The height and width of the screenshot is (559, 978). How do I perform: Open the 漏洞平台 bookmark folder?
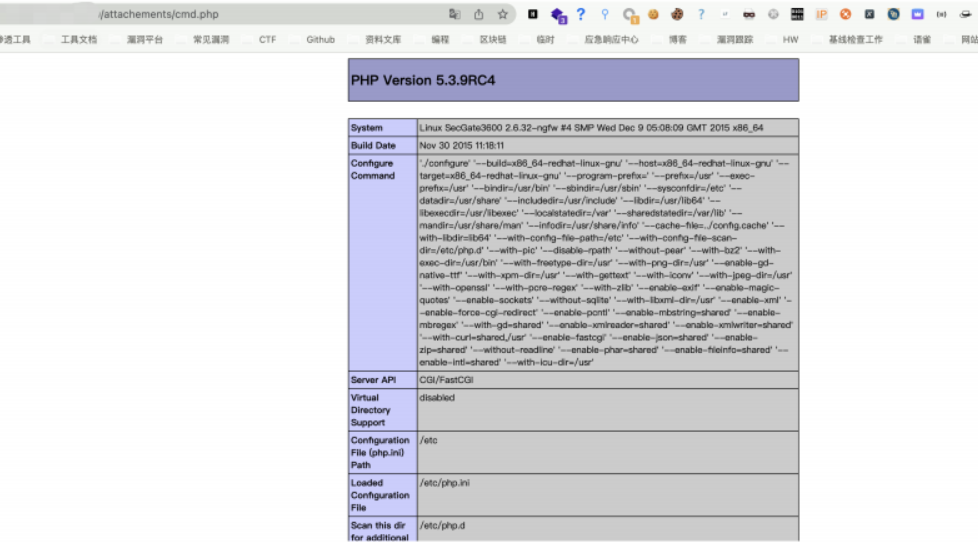click(x=145, y=40)
